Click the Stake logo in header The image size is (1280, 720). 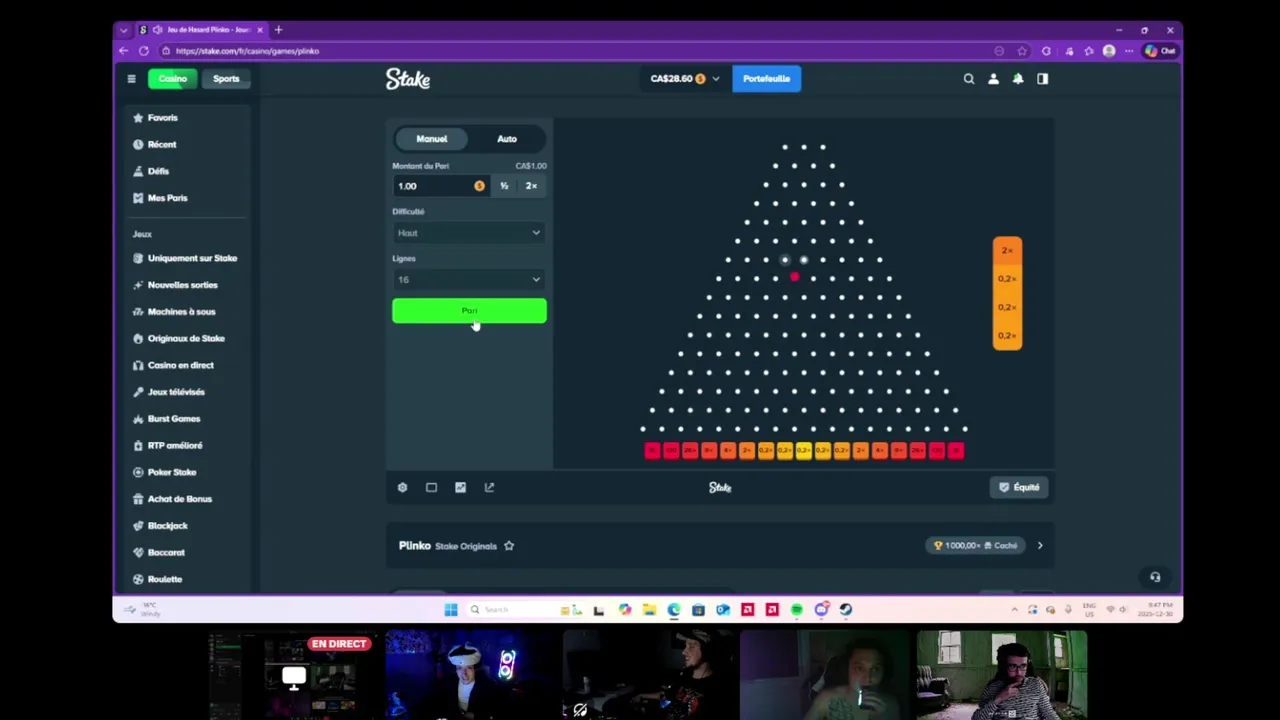[408, 79]
